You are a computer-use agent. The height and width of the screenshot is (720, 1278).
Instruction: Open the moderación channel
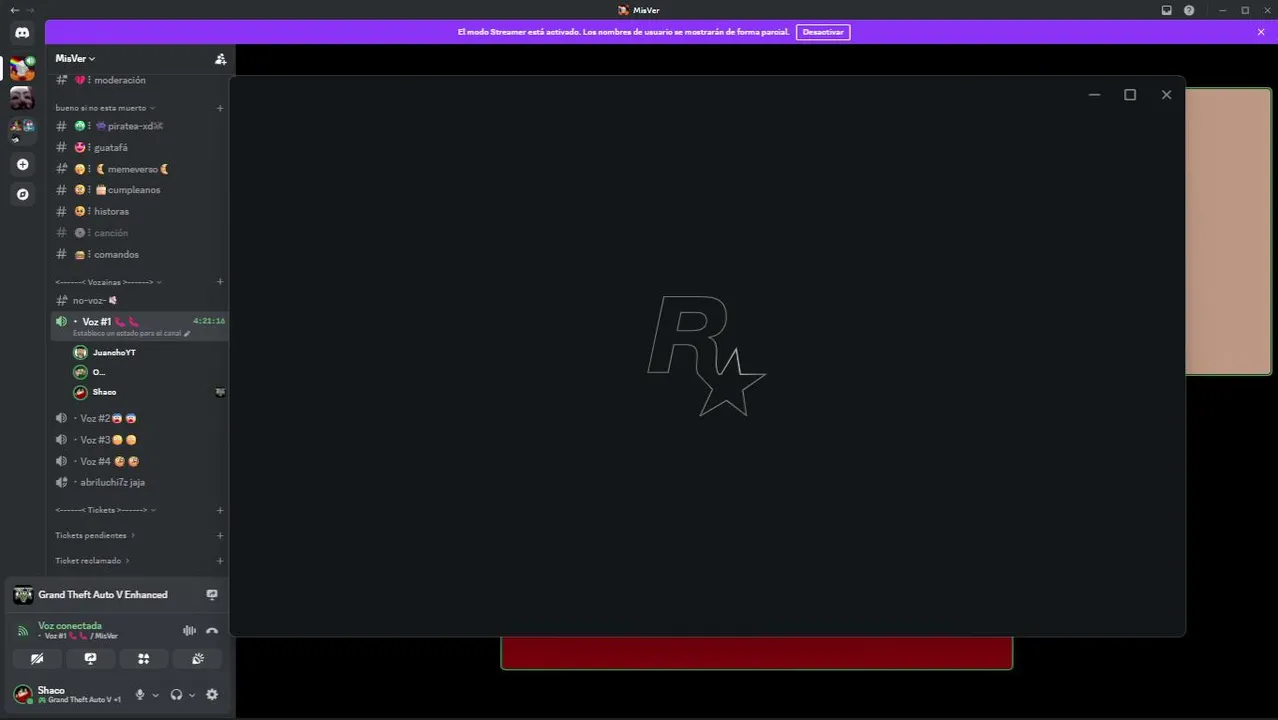click(x=139, y=80)
